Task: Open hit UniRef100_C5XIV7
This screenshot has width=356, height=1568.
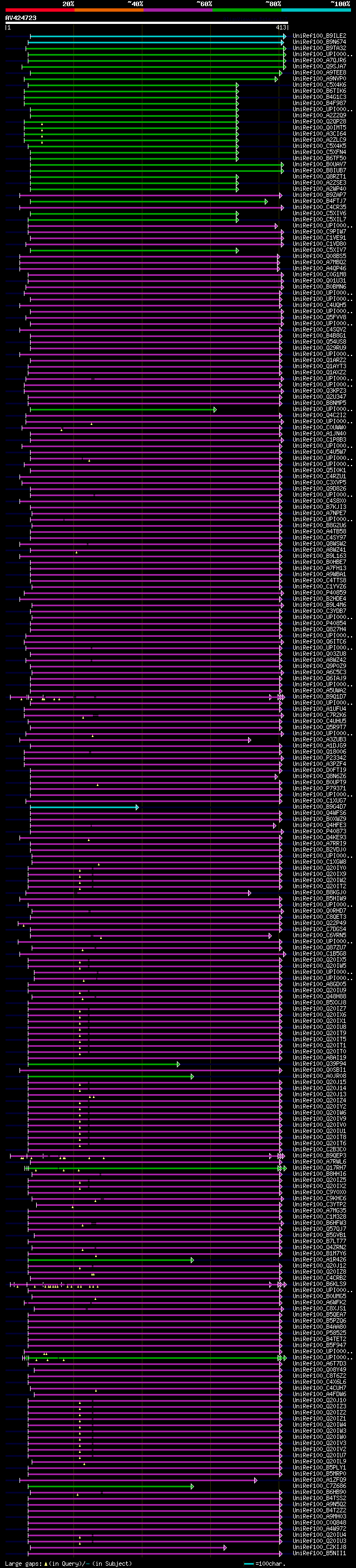Action: (319, 250)
